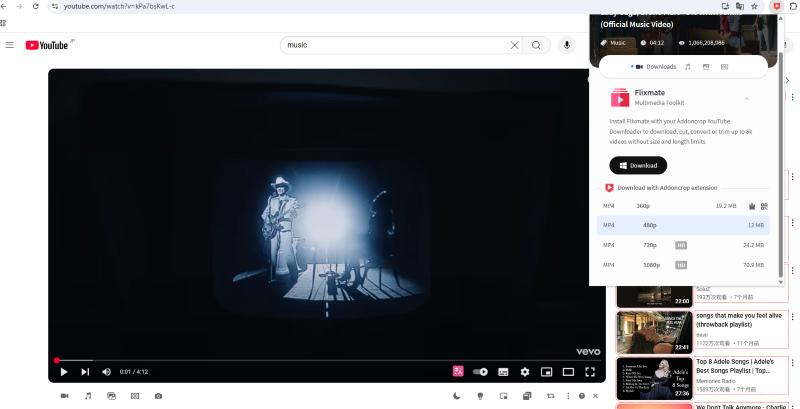
Task: Select the MP4 1080p HD download row
Action: (x=683, y=265)
